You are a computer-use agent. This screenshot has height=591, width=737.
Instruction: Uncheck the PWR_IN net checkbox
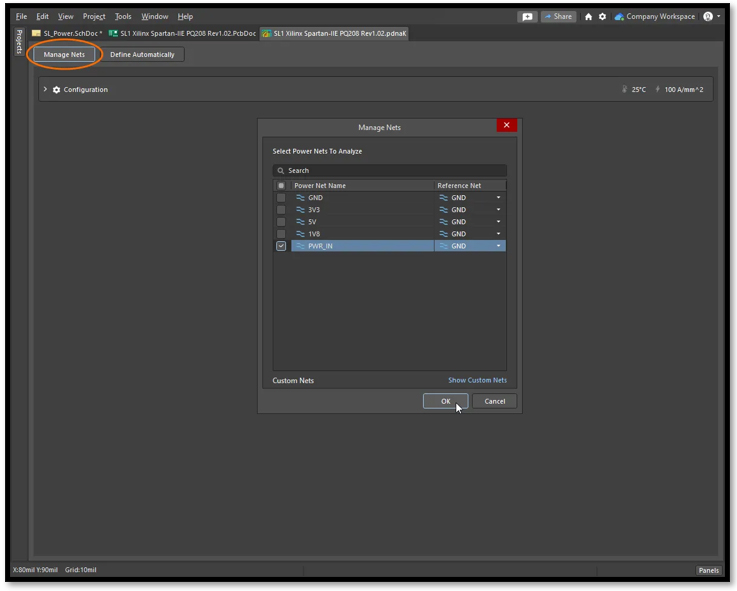coord(281,246)
